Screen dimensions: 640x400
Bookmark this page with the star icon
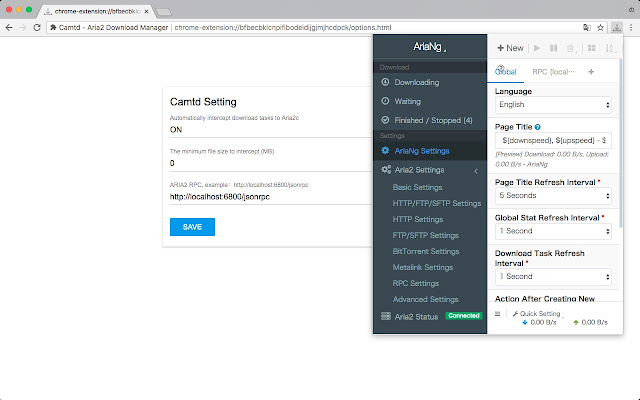[600, 27]
